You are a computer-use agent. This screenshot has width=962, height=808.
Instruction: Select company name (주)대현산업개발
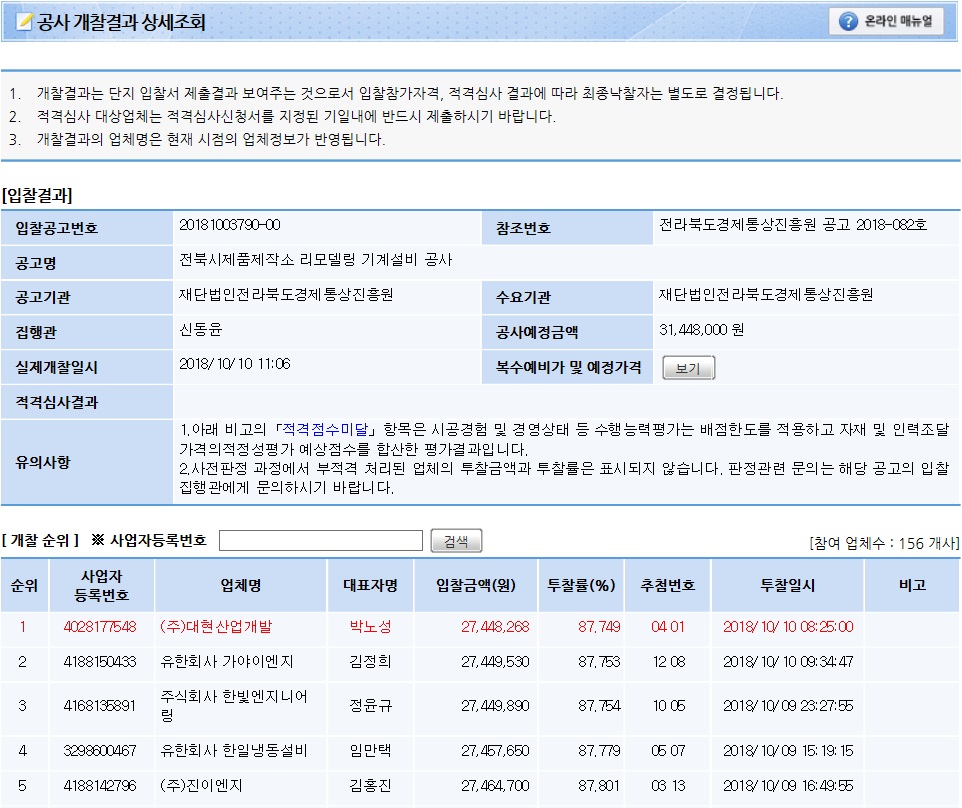pos(215,626)
